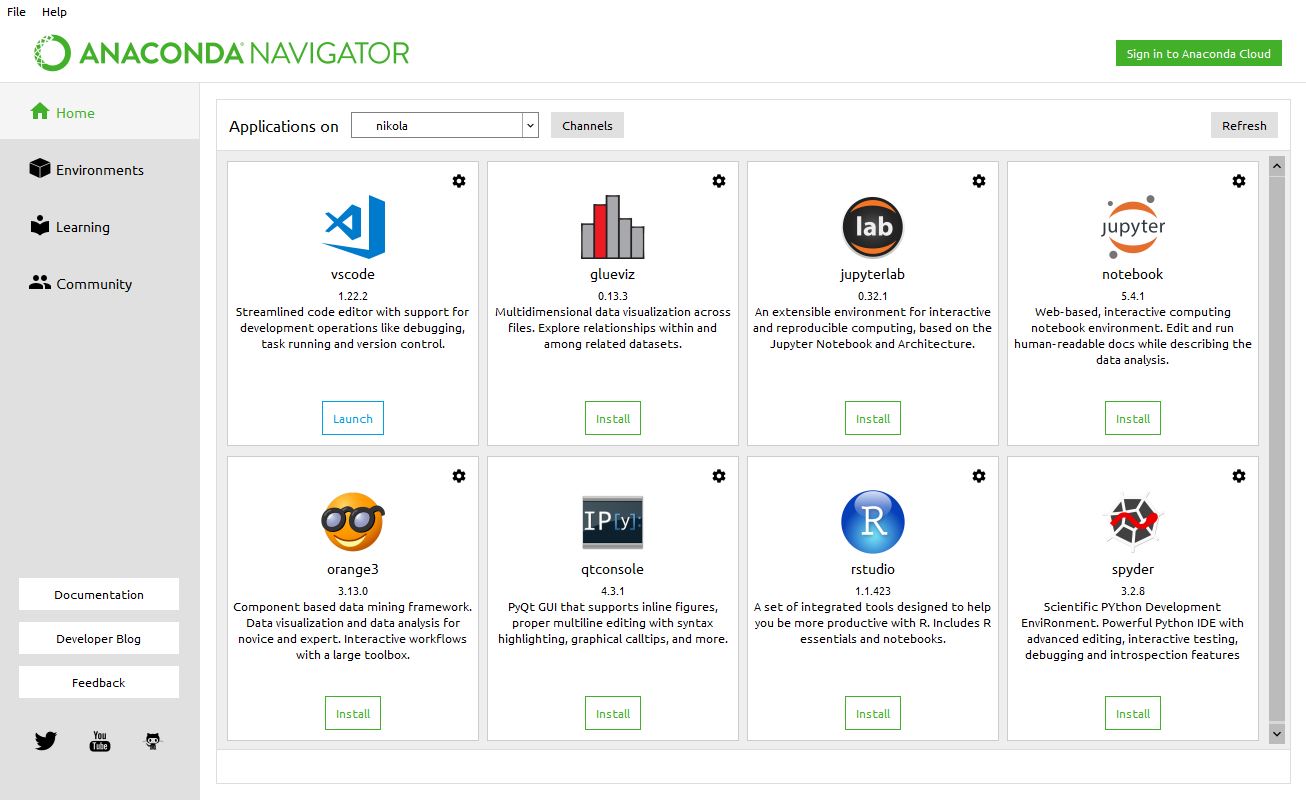Open settings gear on spyder card
Viewport: 1306px width, 800px height.
[x=1239, y=476]
